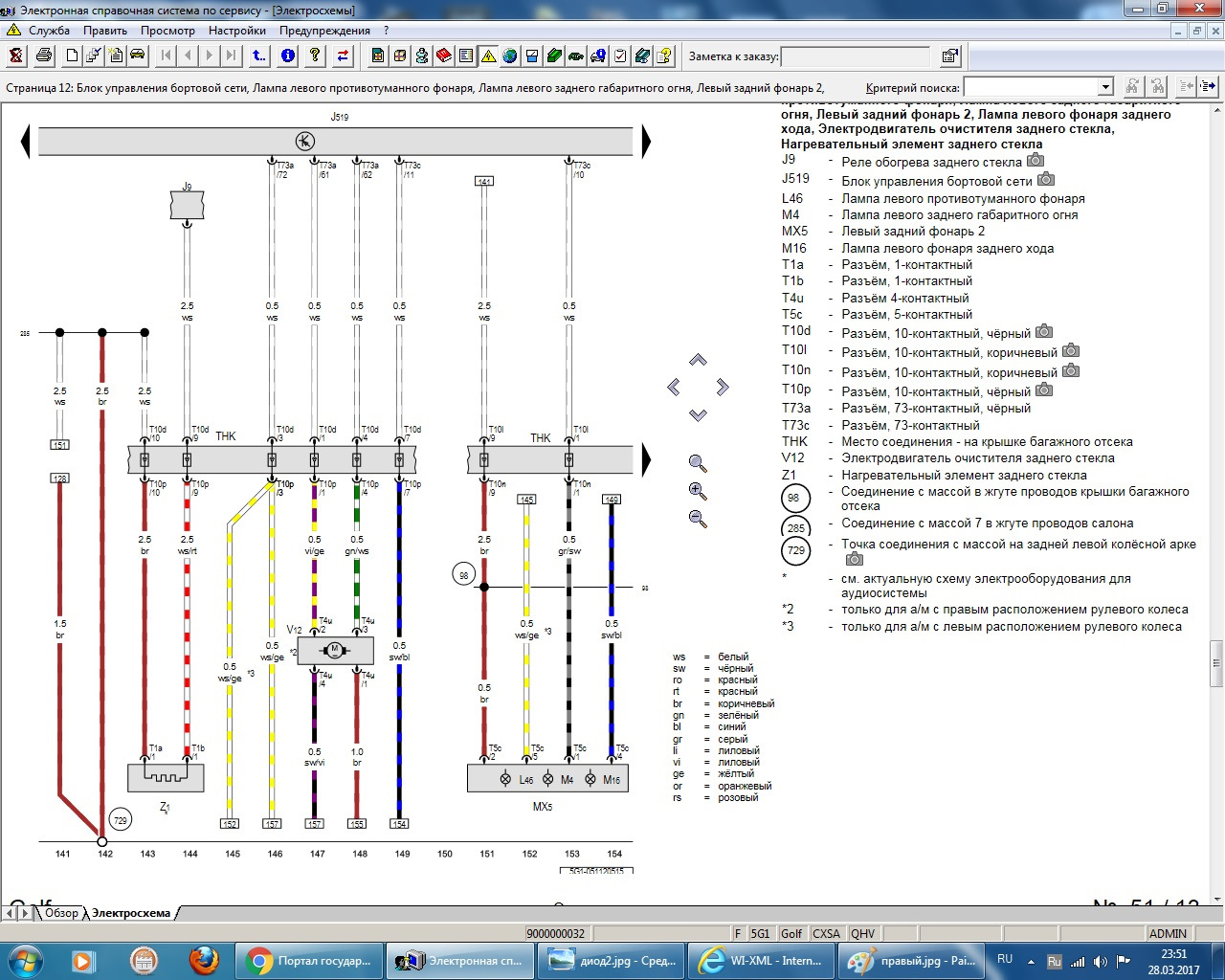Go to the next page arrow

click(x=209, y=56)
